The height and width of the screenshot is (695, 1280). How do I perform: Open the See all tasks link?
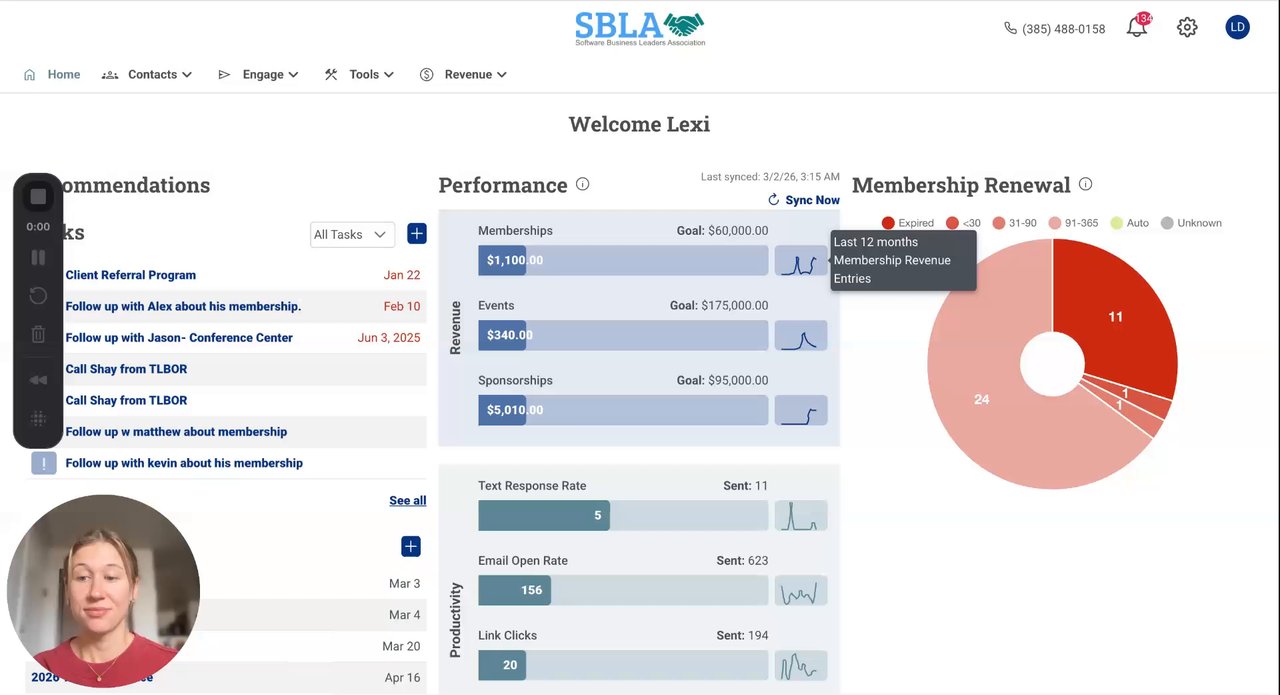(407, 500)
